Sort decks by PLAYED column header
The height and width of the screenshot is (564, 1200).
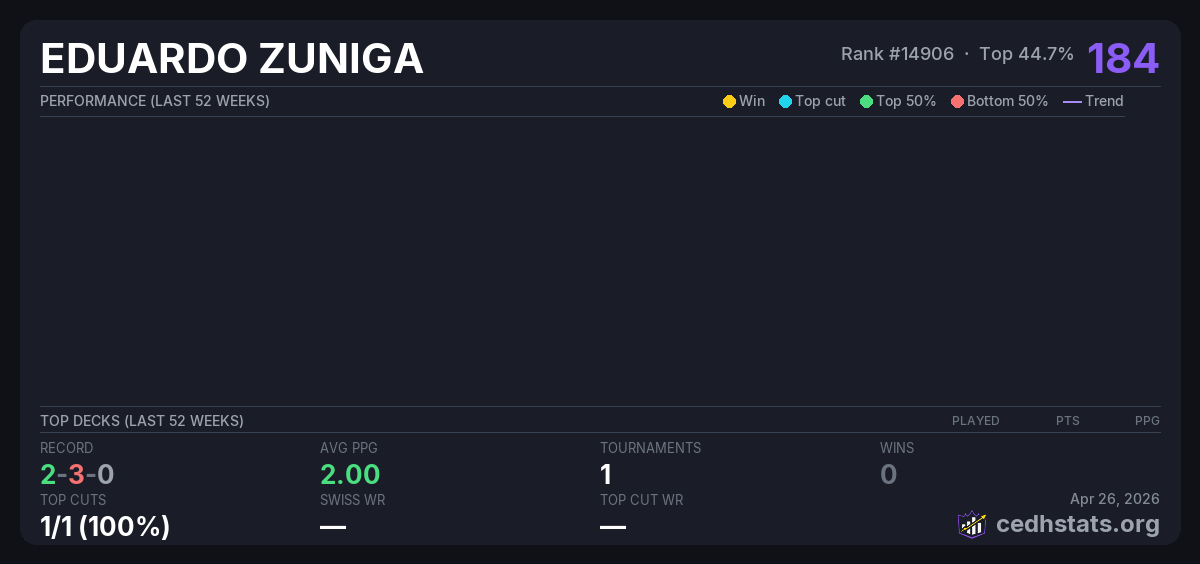tap(975, 421)
